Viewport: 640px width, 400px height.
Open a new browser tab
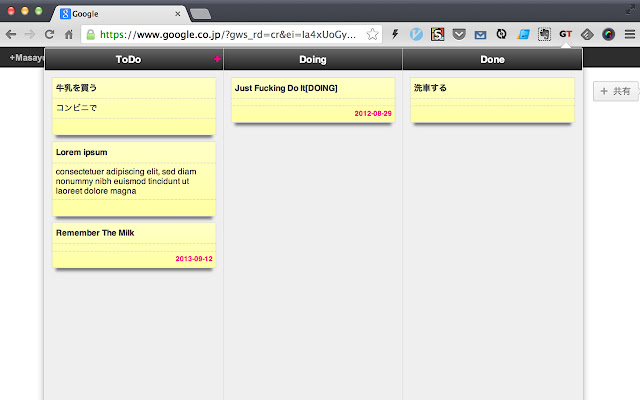click(x=200, y=14)
